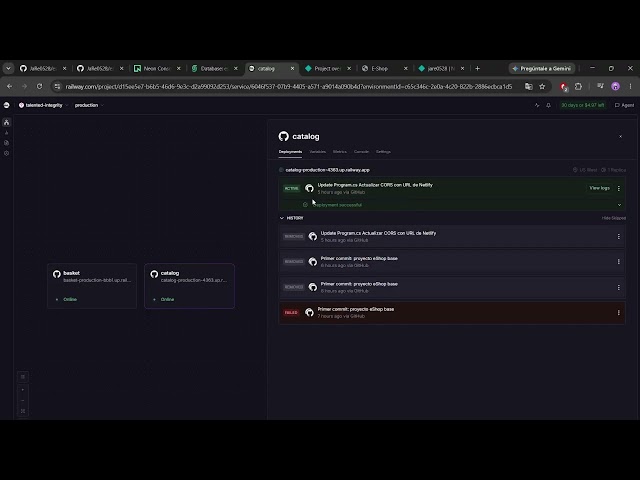Collapse the HISTORY section chevron
This screenshot has width=640, height=480.
(x=282, y=218)
